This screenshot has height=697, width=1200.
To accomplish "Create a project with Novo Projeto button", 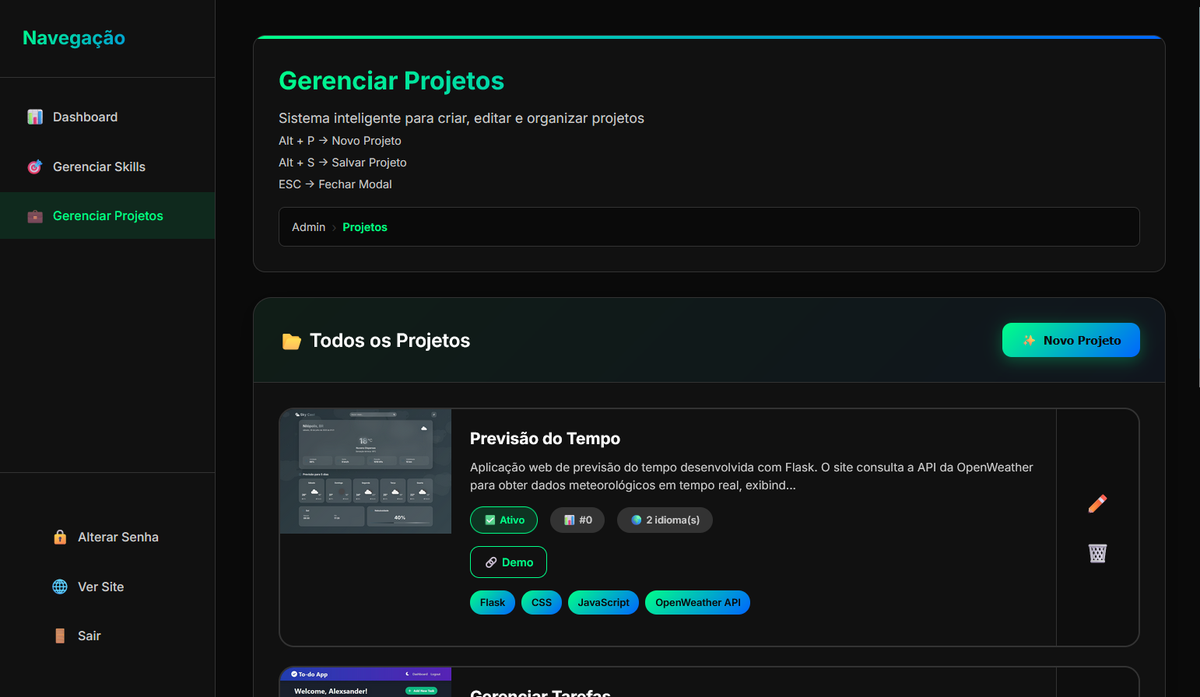I will point(1071,340).
